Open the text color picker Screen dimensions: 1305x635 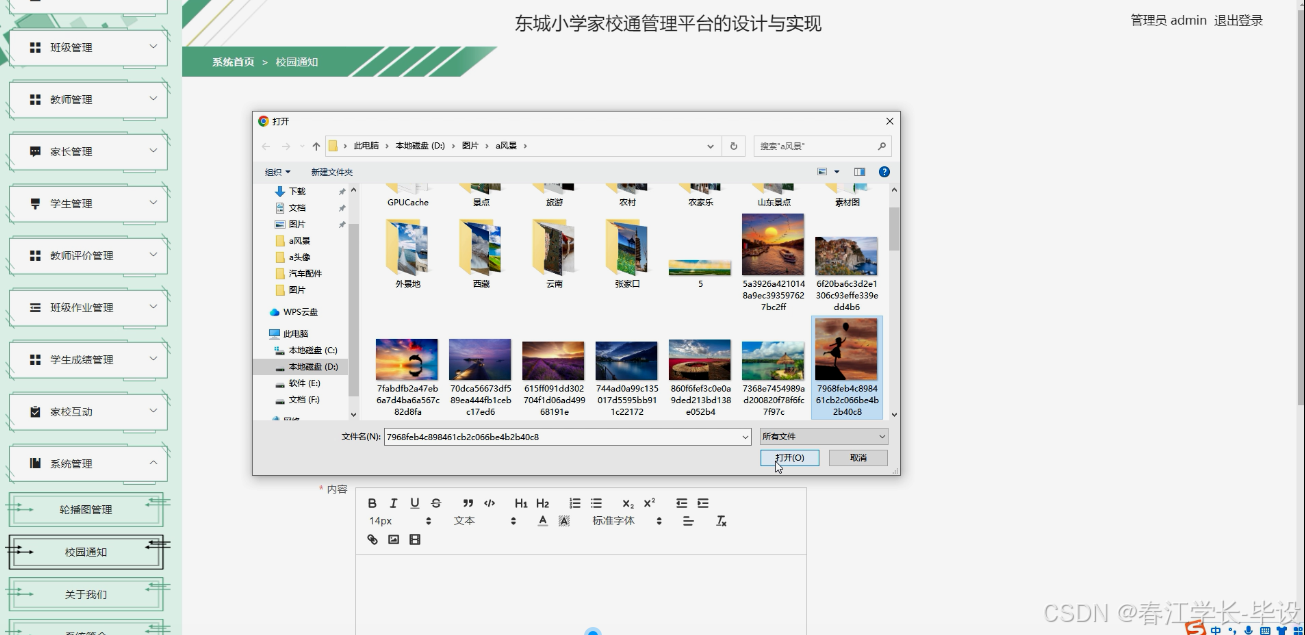point(542,521)
